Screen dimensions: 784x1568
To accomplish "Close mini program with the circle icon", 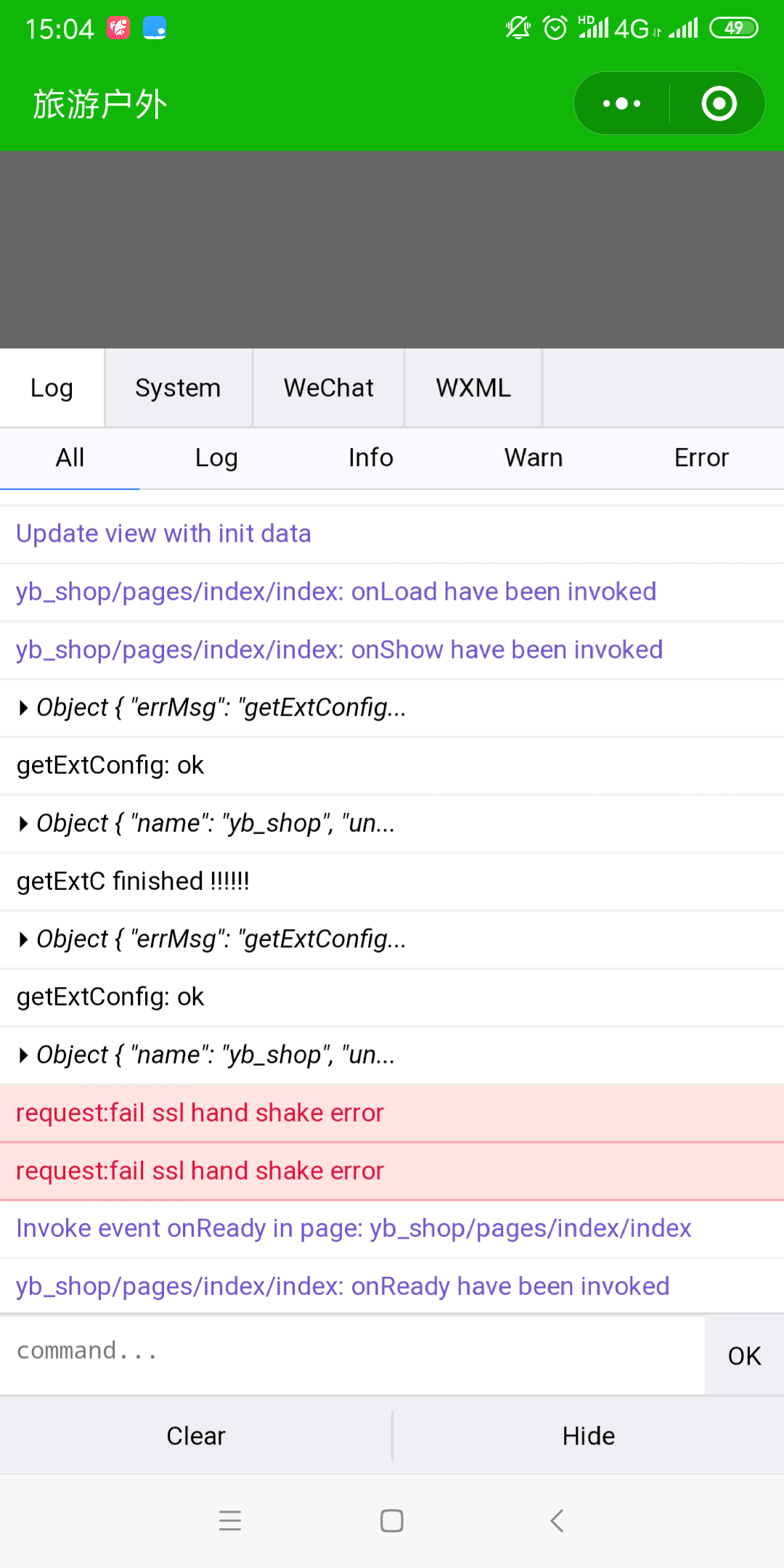I will 719,104.
